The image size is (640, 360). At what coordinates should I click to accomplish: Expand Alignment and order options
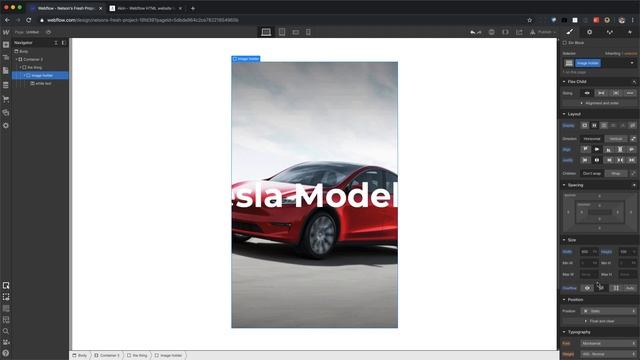coord(600,103)
